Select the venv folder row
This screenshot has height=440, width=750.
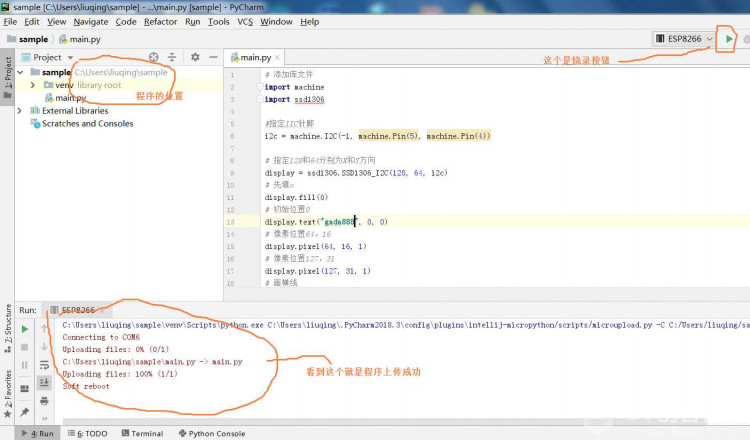pyautogui.click(x=119, y=85)
